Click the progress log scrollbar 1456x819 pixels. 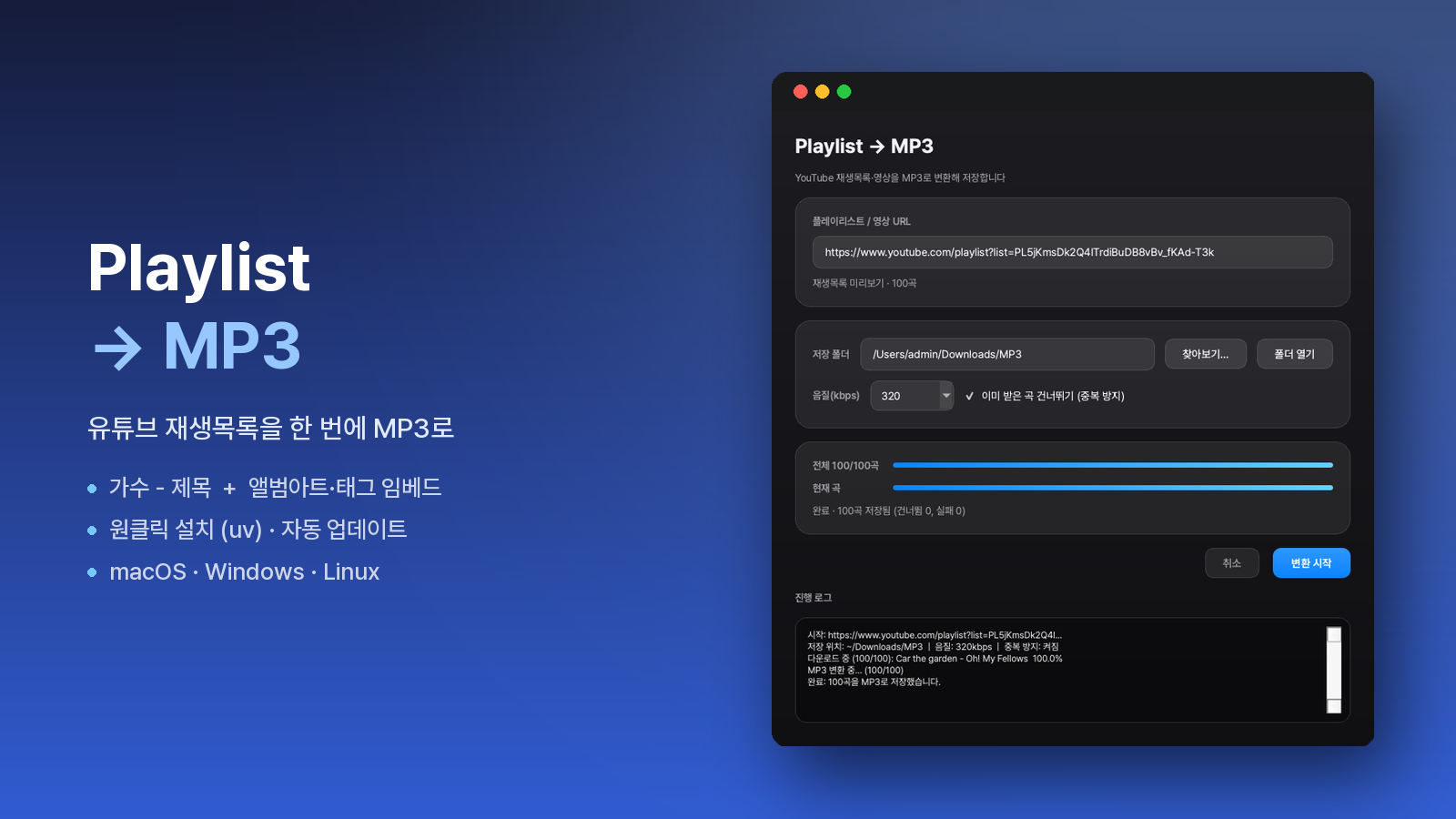[x=1334, y=670]
